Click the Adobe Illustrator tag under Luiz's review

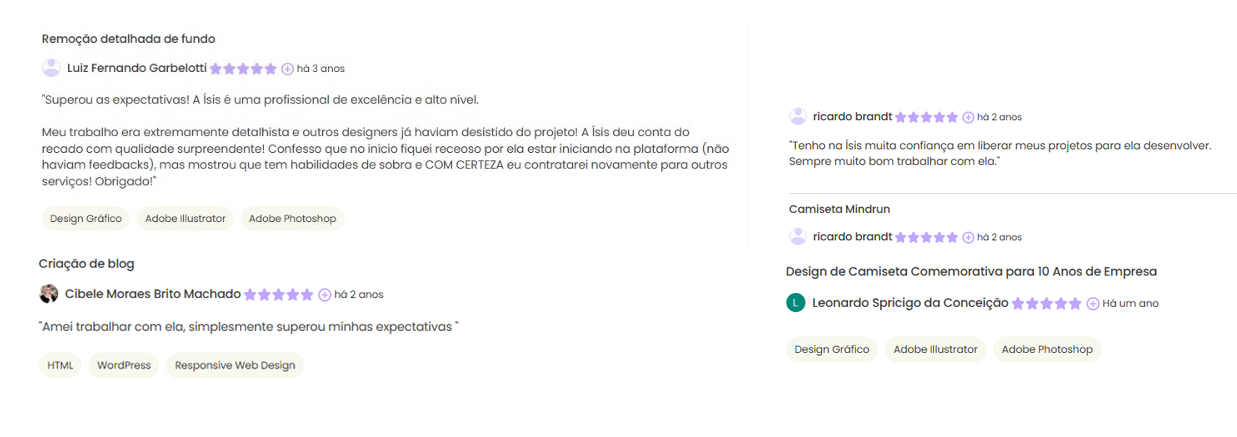coord(185,218)
